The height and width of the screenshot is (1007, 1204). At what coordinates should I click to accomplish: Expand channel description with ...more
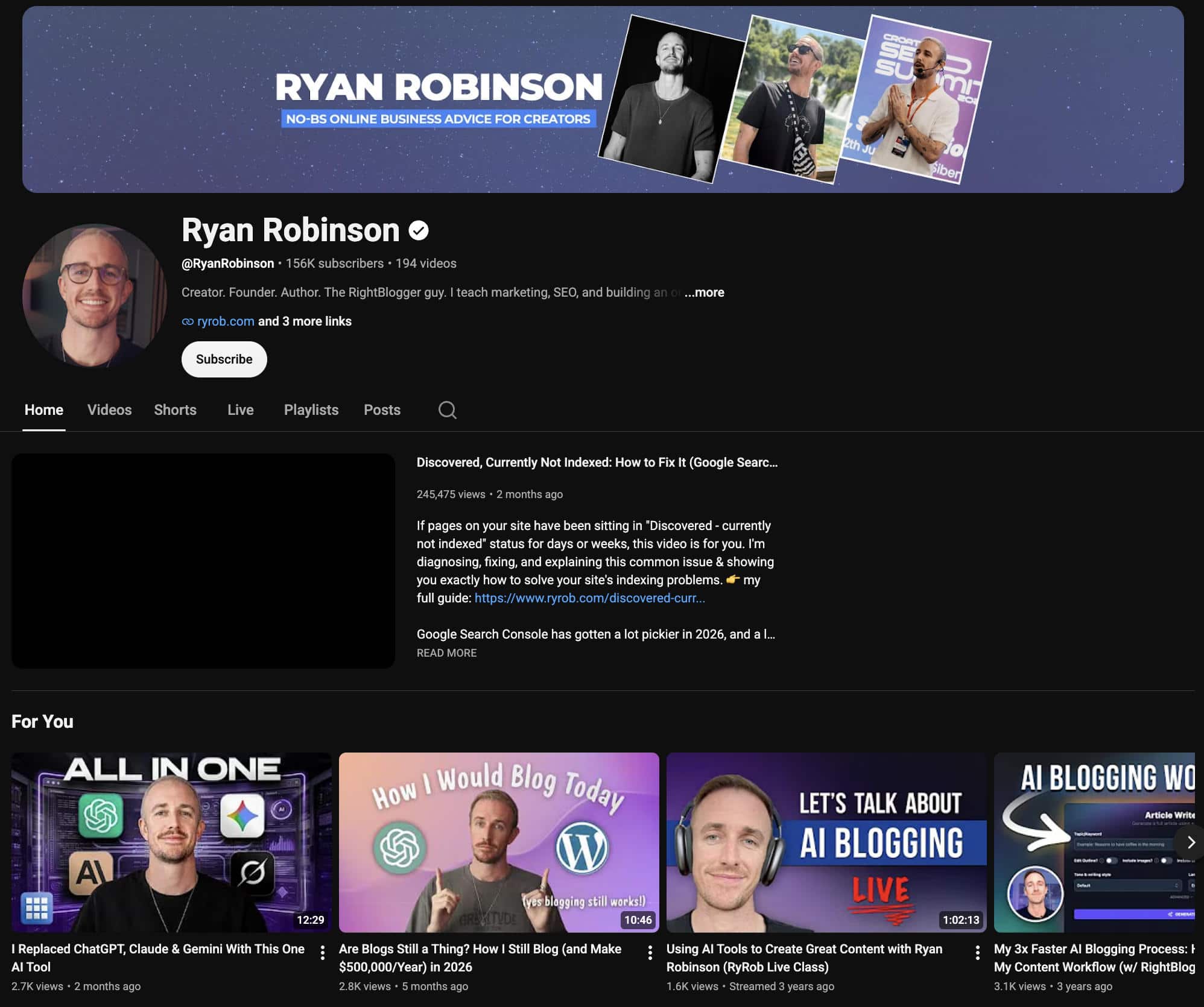pos(704,292)
